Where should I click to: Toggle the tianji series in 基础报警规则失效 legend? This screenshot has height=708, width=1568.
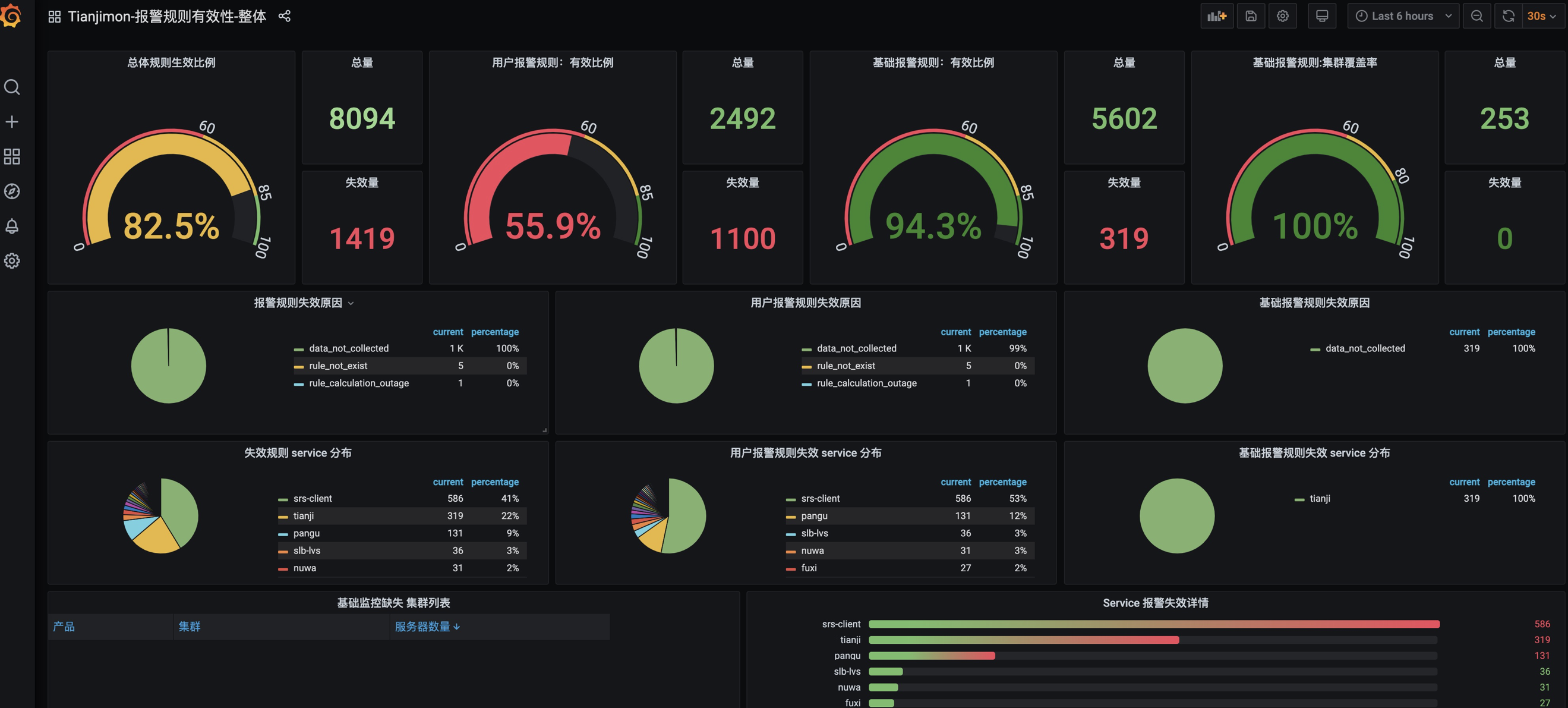pyautogui.click(x=1318, y=498)
